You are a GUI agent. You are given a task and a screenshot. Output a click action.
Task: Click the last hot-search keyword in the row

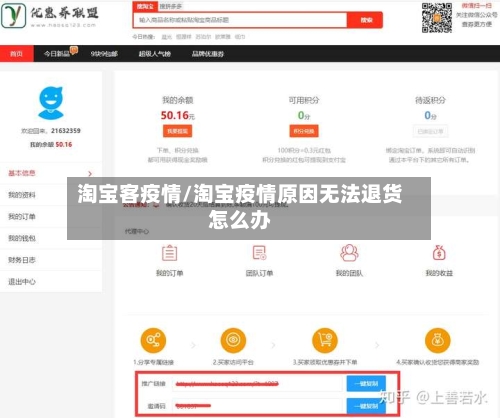tap(240, 37)
